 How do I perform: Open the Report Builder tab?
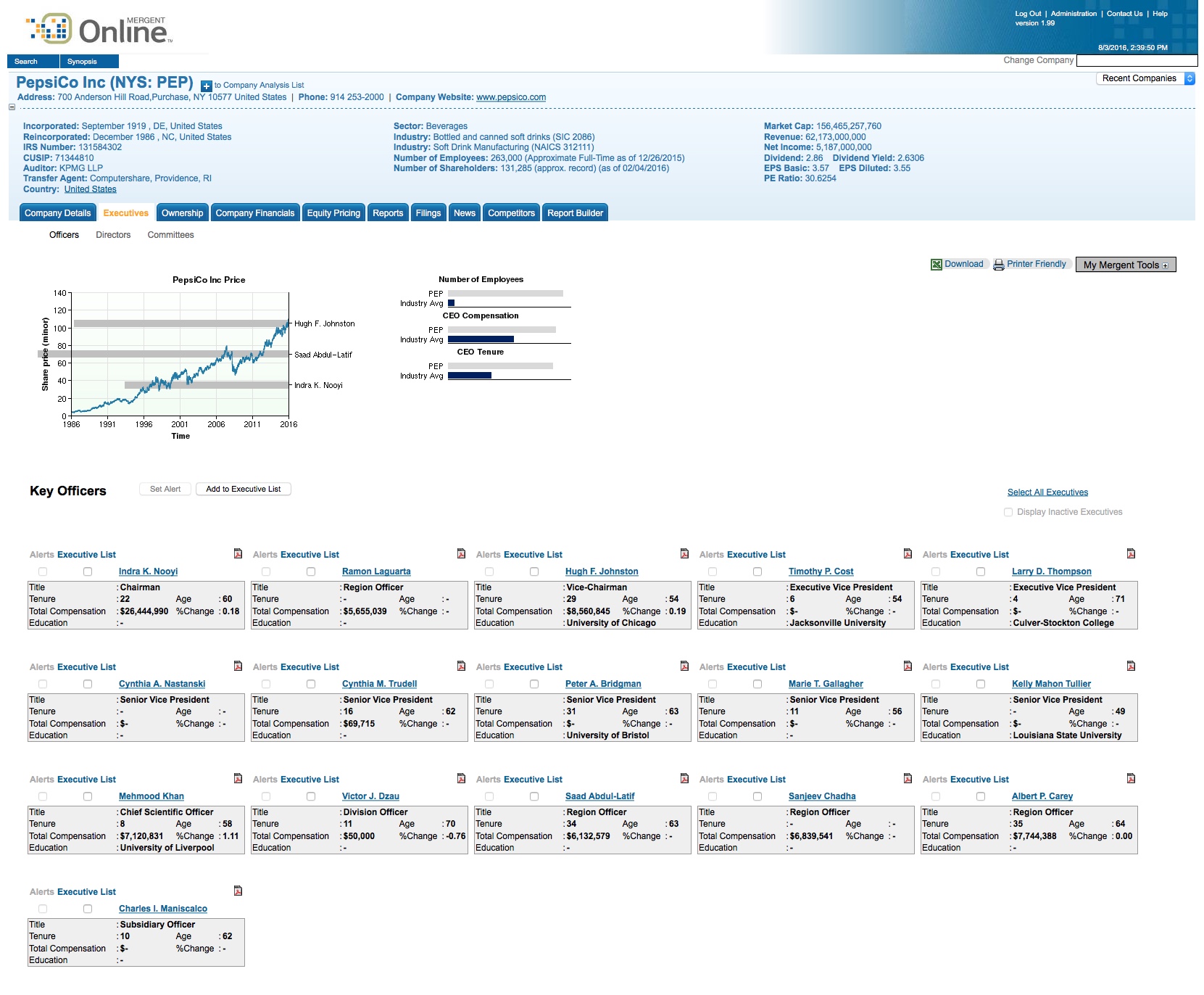576,212
